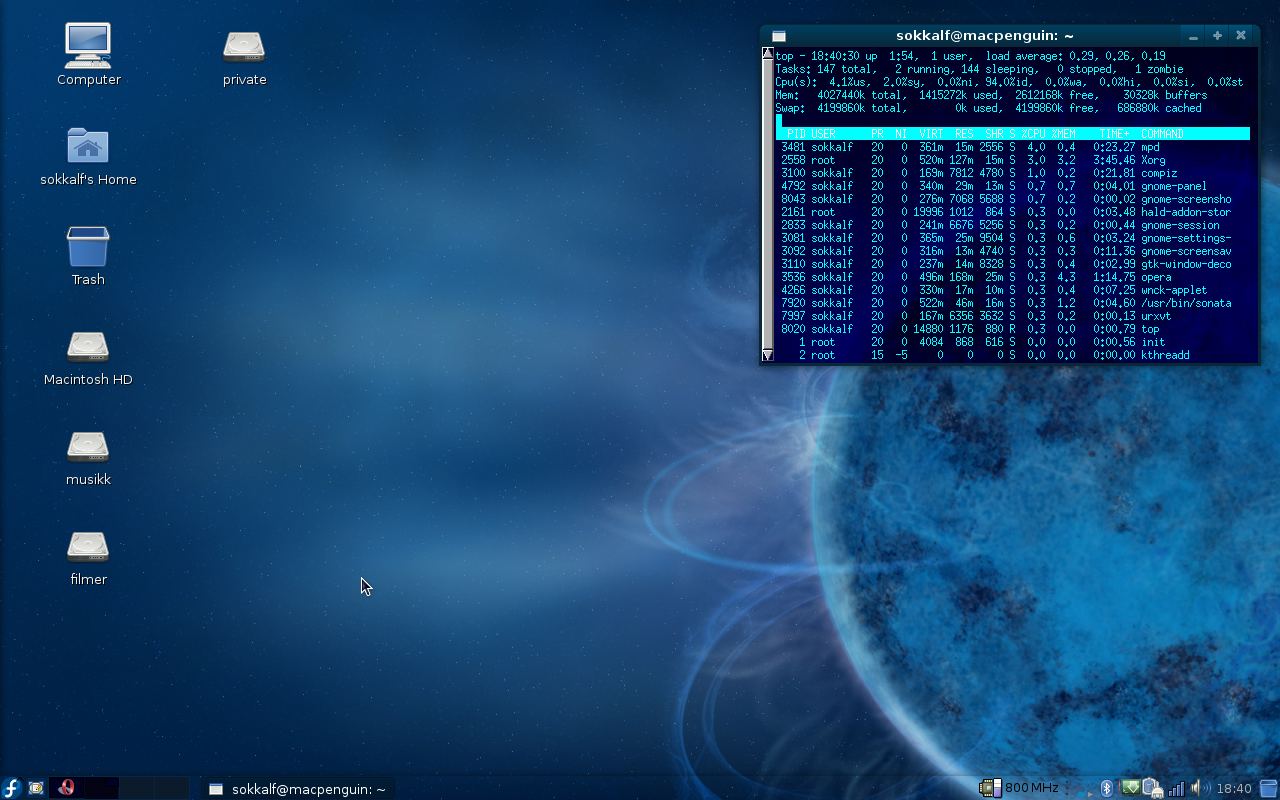Click the notes applet icon in panel
The image size is (1280, 800).
pyautogui.click(x=36, y=788)
